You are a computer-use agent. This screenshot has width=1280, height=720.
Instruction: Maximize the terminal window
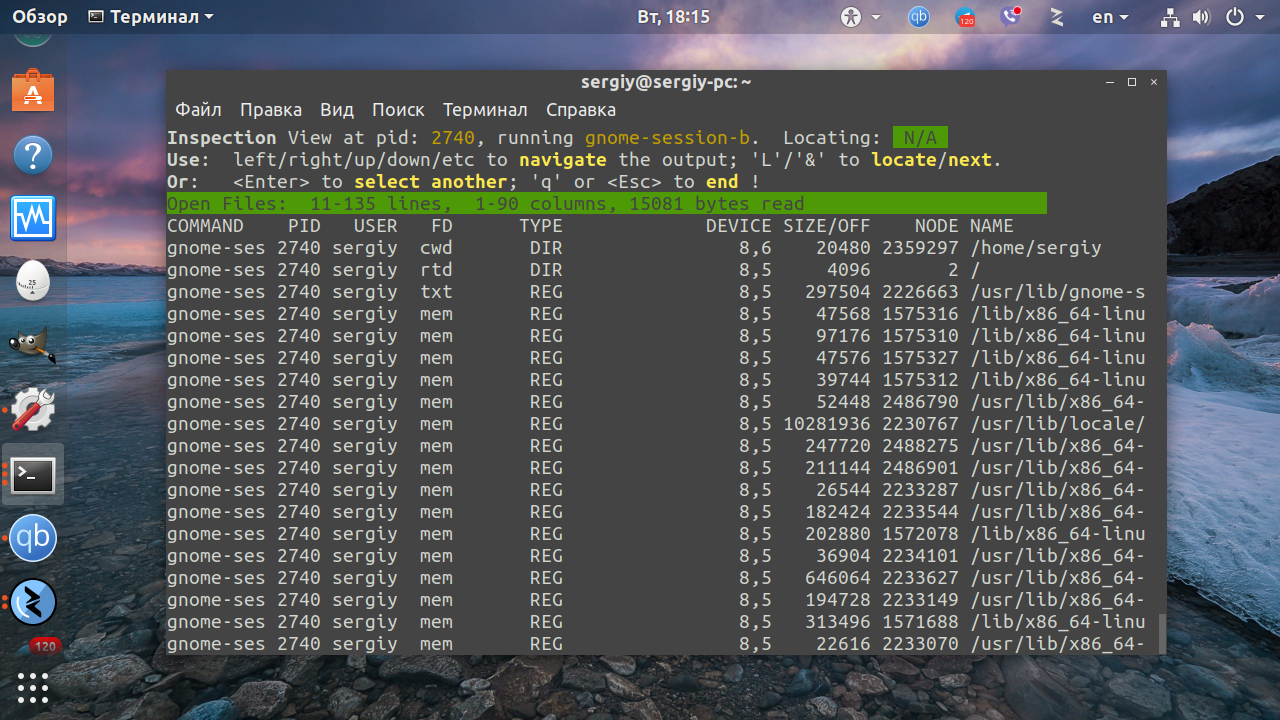[x=1132, y=82]
